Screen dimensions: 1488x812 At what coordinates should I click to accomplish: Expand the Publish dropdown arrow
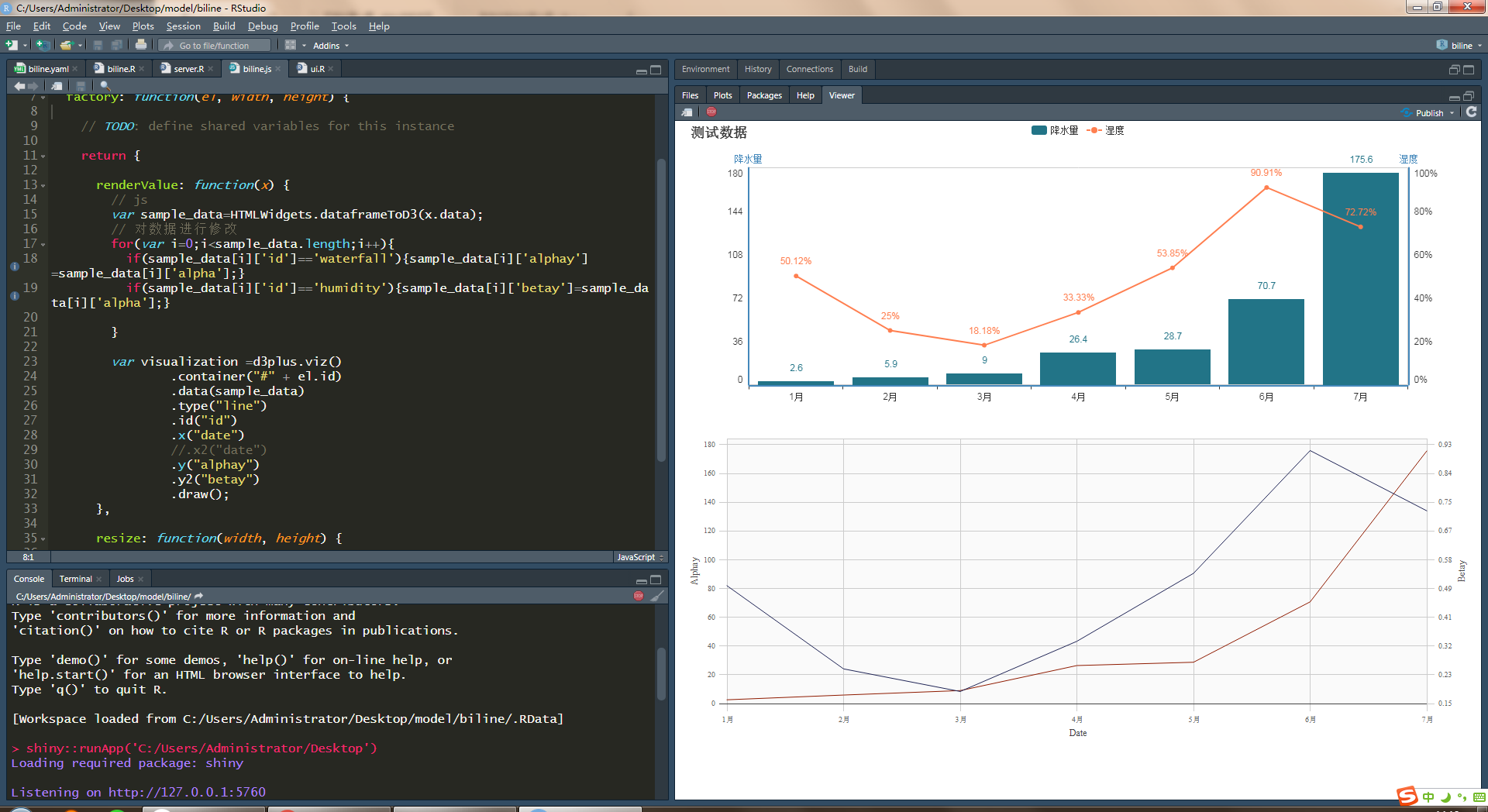pos(1452,113)
